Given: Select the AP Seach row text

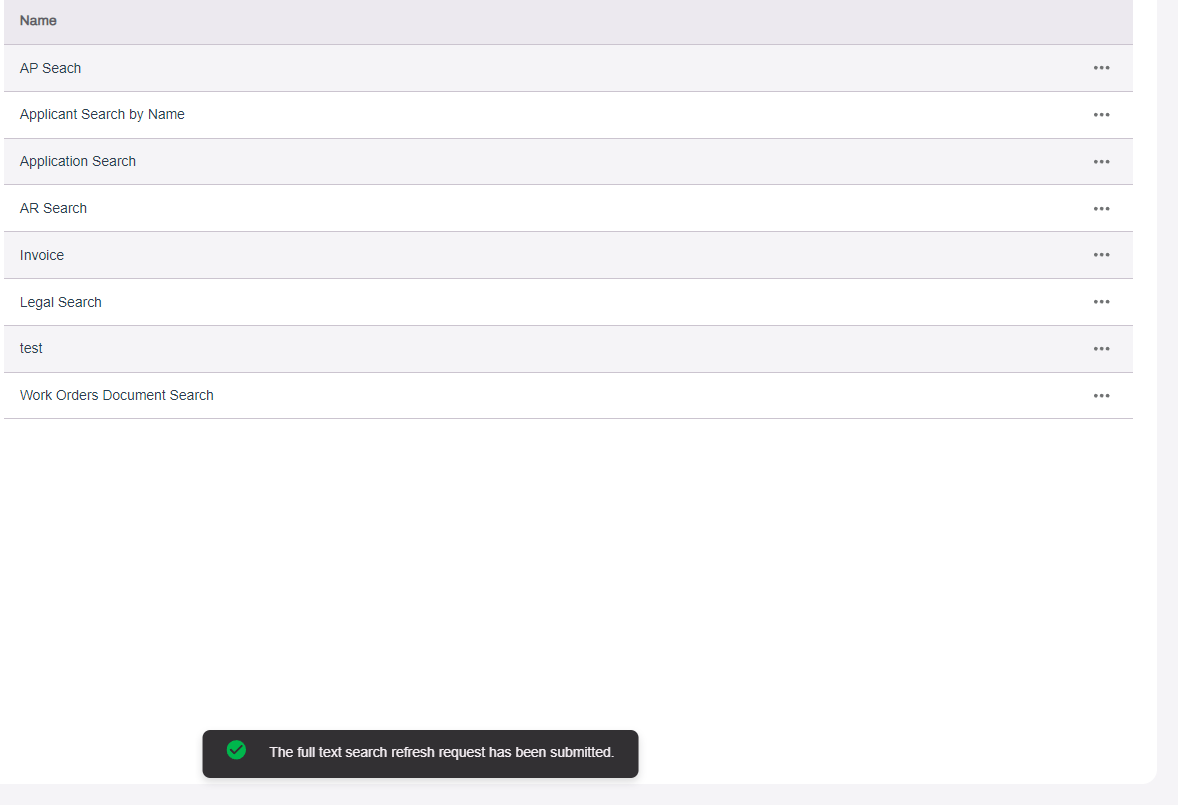Looking at the screenshot, I should [x=50, y=68].
